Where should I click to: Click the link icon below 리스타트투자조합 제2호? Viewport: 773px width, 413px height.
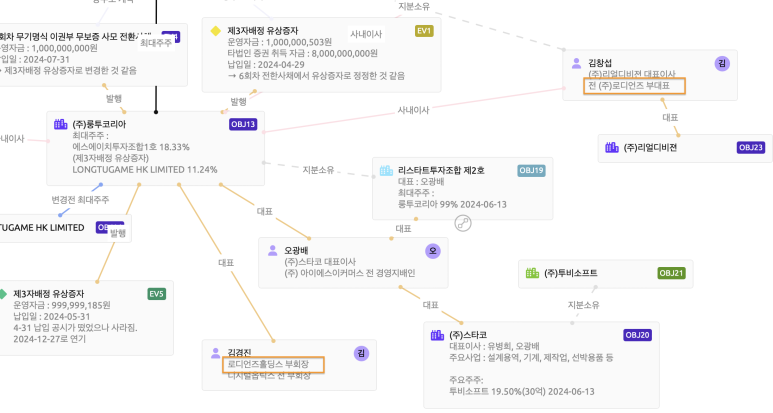(x=462, y=223)
